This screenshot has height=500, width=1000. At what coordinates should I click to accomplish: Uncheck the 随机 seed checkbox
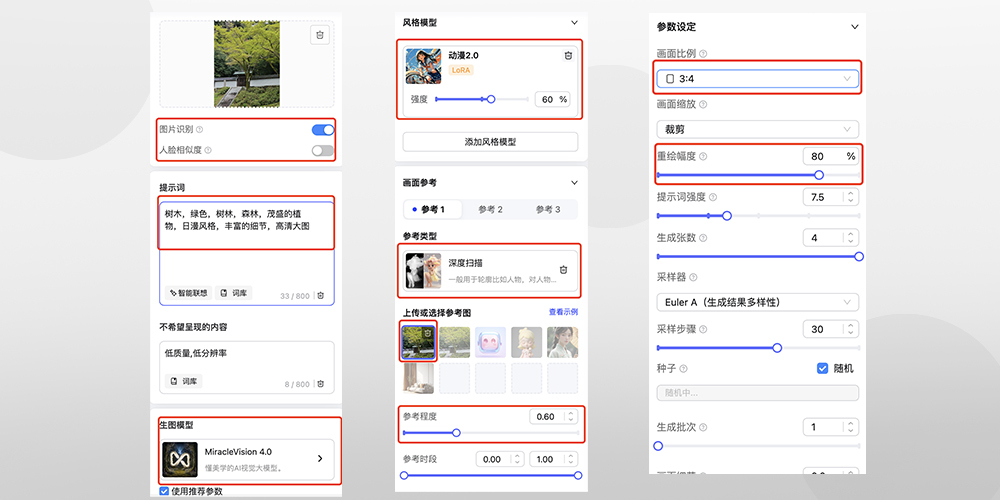click(823, 369)
